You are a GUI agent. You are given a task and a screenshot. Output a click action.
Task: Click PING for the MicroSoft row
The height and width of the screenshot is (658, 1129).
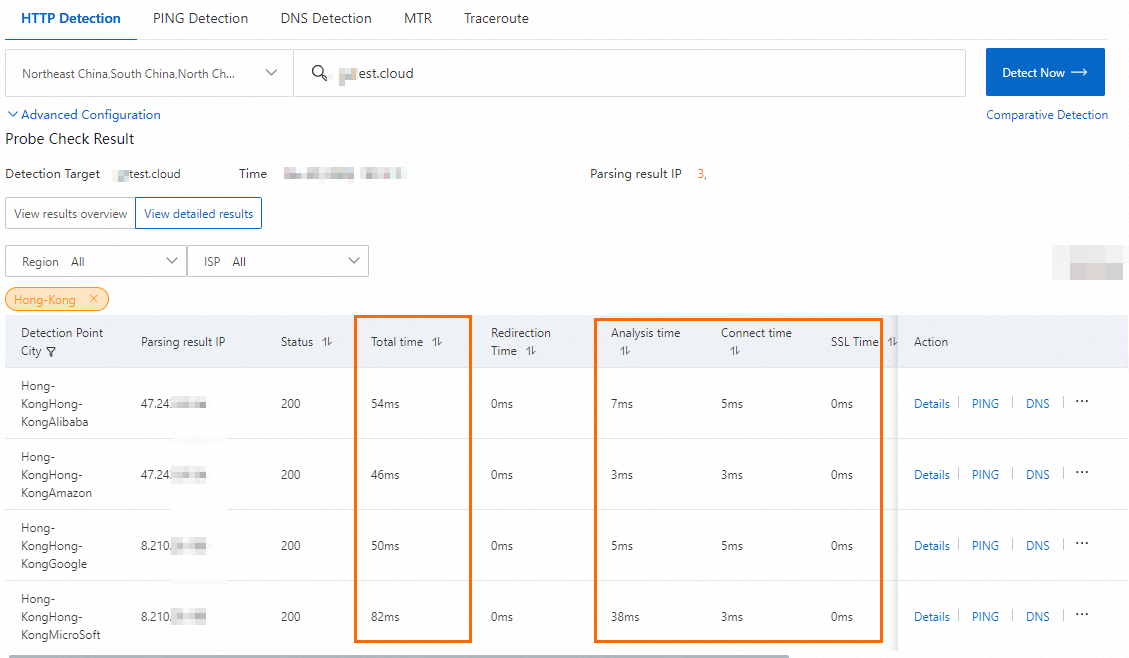tap(985, 617)
